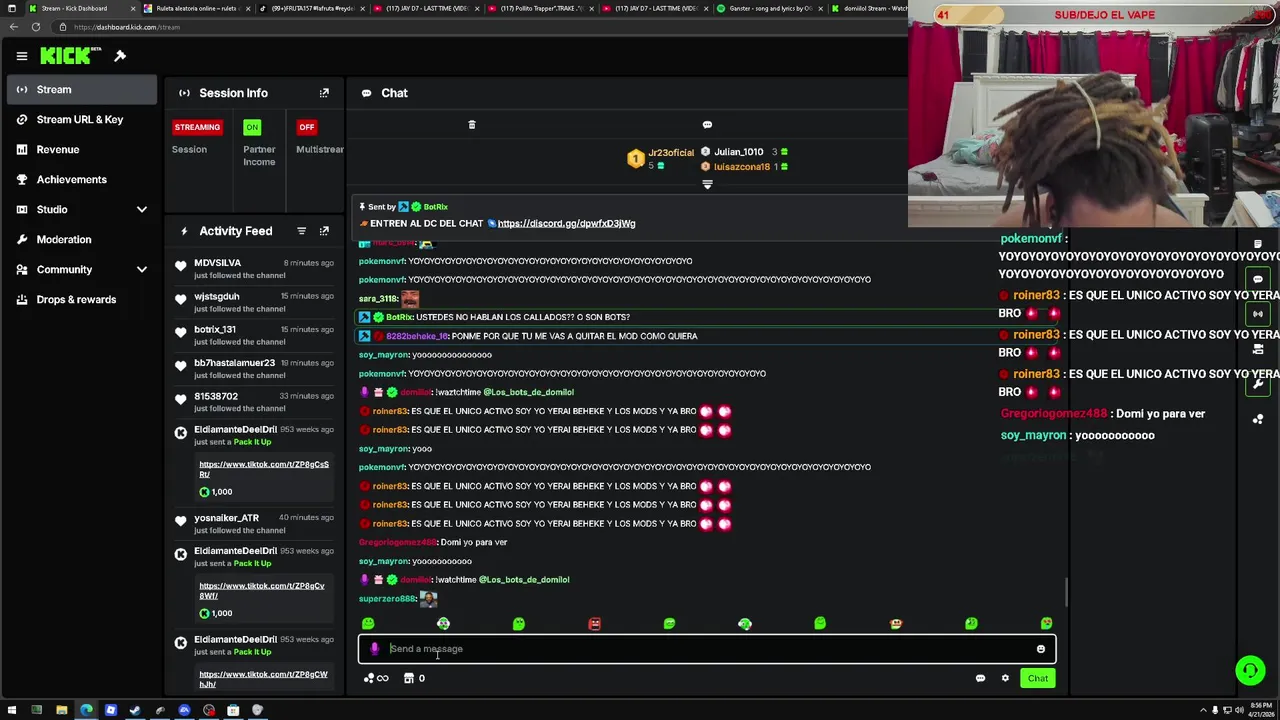This screenshot has height=720, width=1280.
Task: Expand the chat leaderboard down arrow
Action: [707, 185]
